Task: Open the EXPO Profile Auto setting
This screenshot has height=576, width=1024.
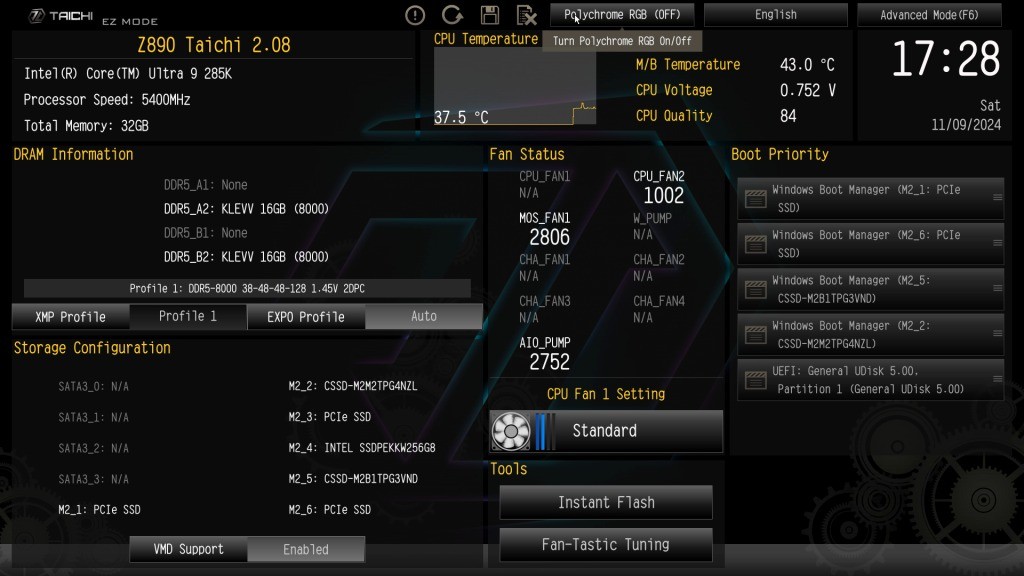Action: [x=424, y=316]
